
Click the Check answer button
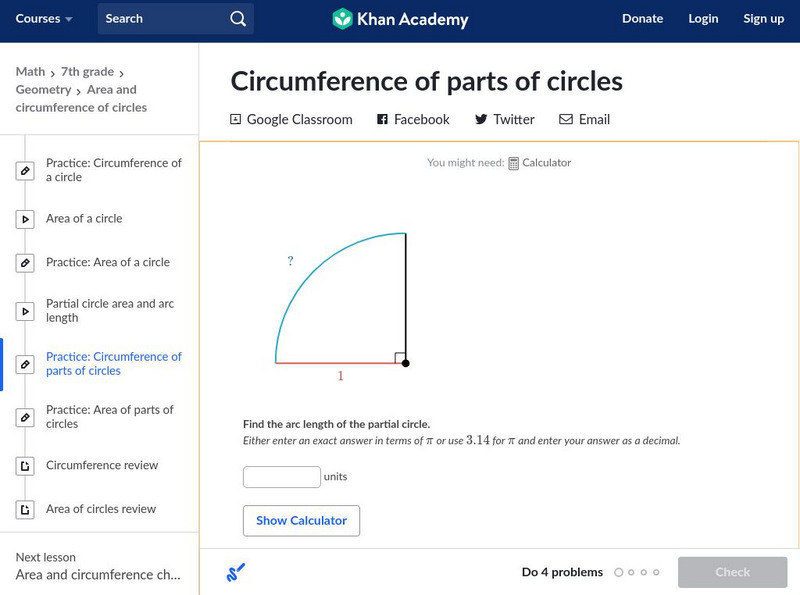[732, 572]
